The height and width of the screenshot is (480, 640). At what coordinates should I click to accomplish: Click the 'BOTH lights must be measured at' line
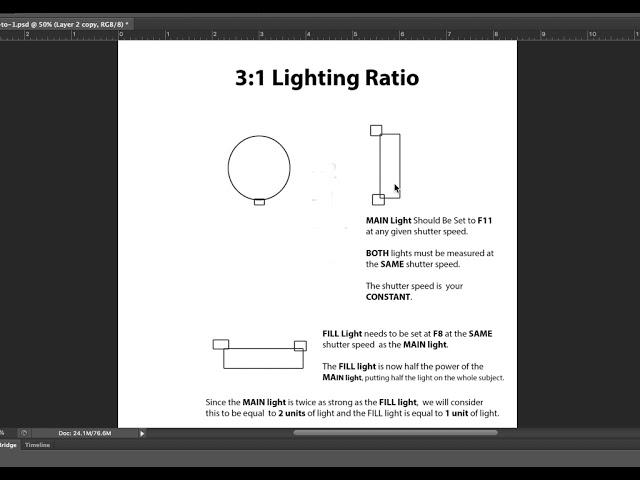click(x=430, y=253)
